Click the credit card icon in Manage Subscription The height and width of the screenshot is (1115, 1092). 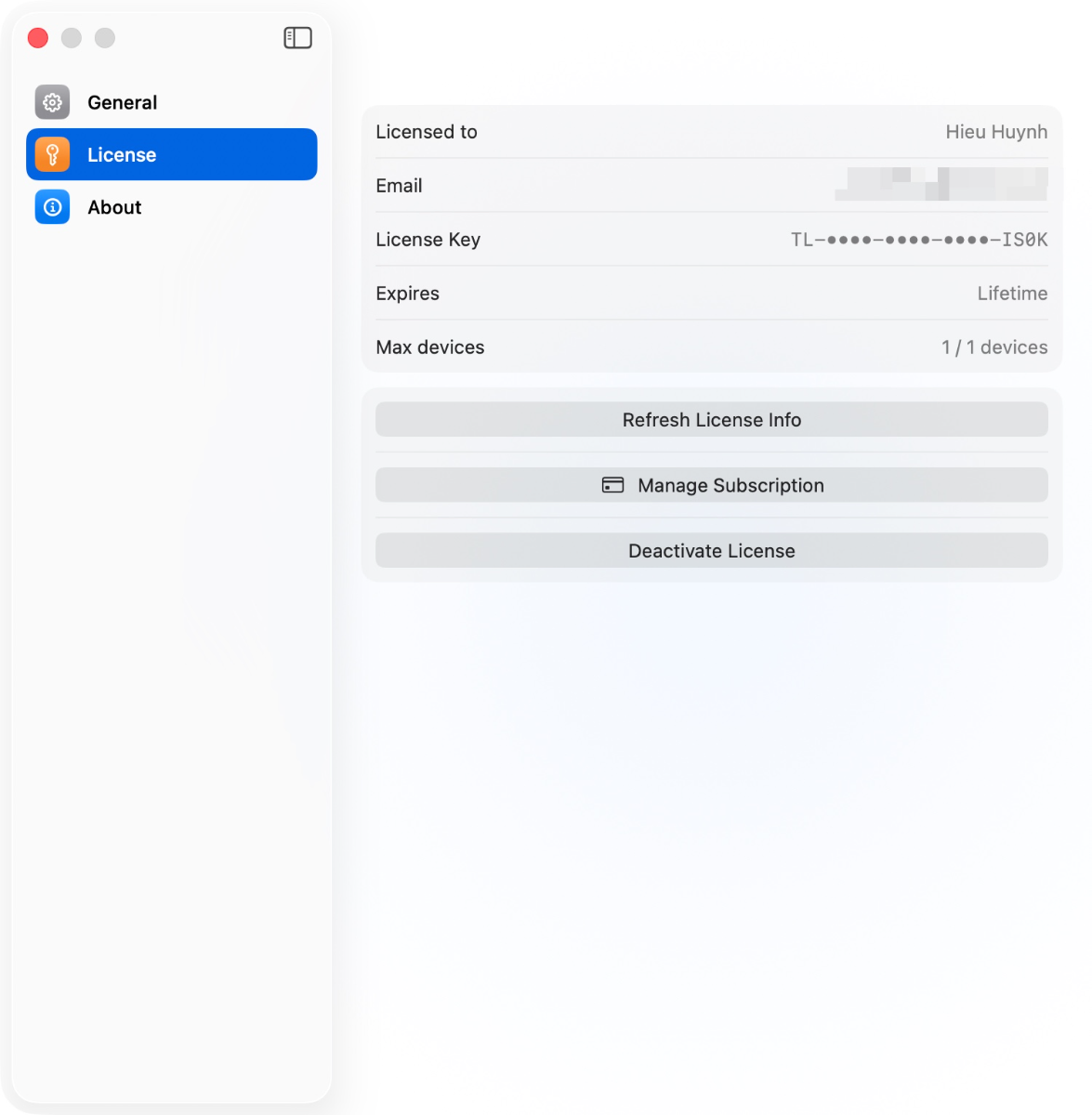pos(613,485)
